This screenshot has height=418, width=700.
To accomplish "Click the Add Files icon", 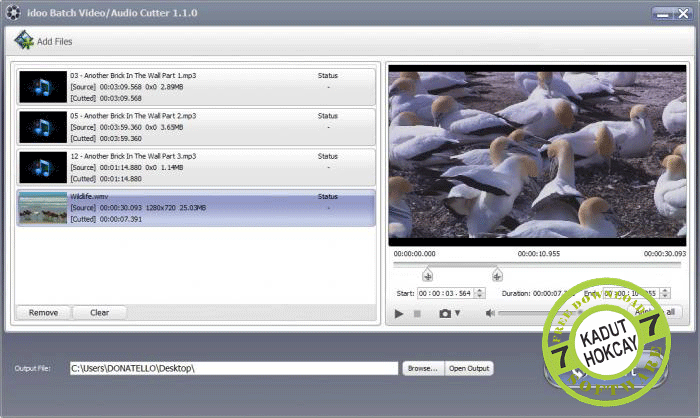I will [24, 40].
